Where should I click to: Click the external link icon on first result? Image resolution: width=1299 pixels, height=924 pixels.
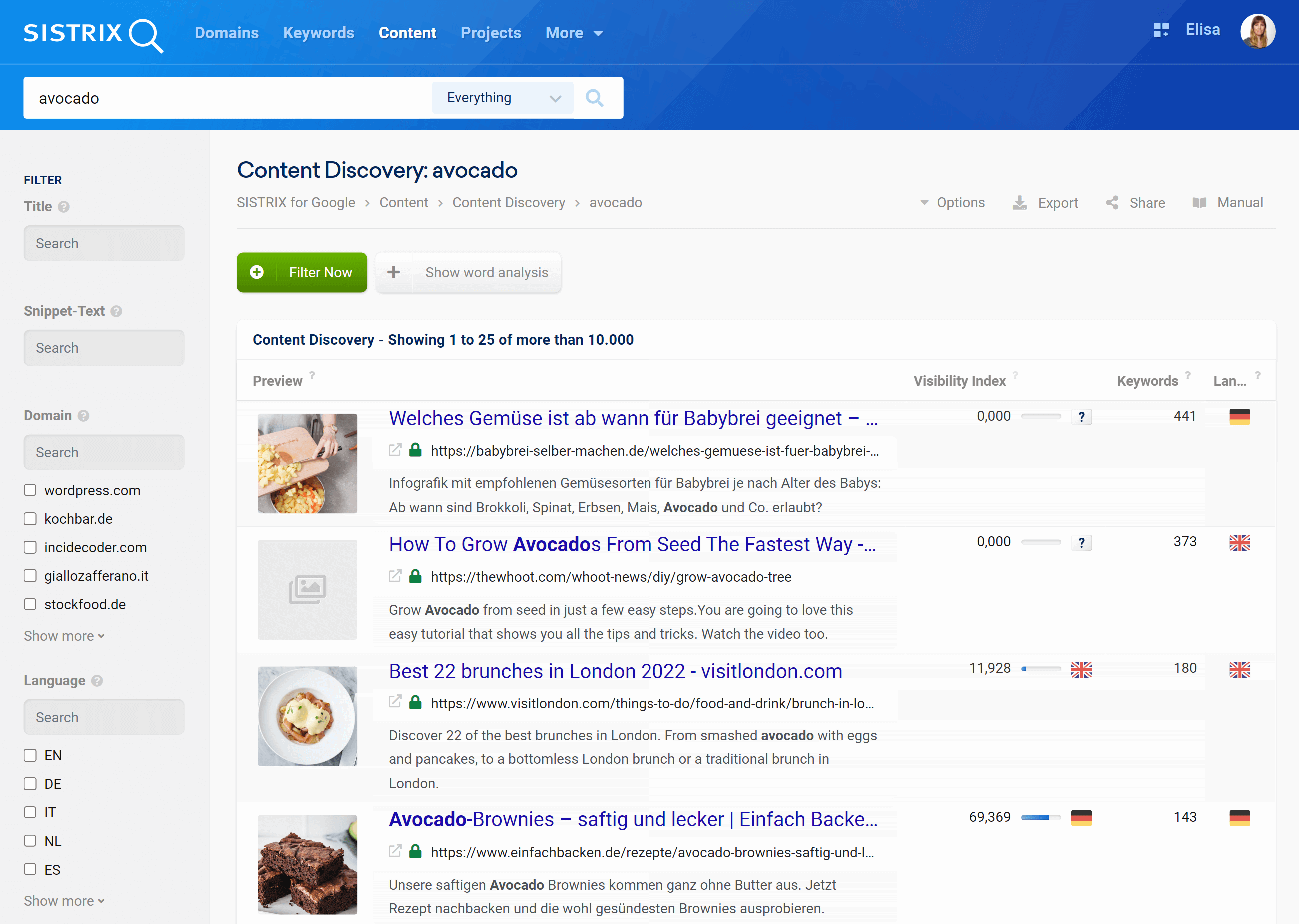[395, 450]
